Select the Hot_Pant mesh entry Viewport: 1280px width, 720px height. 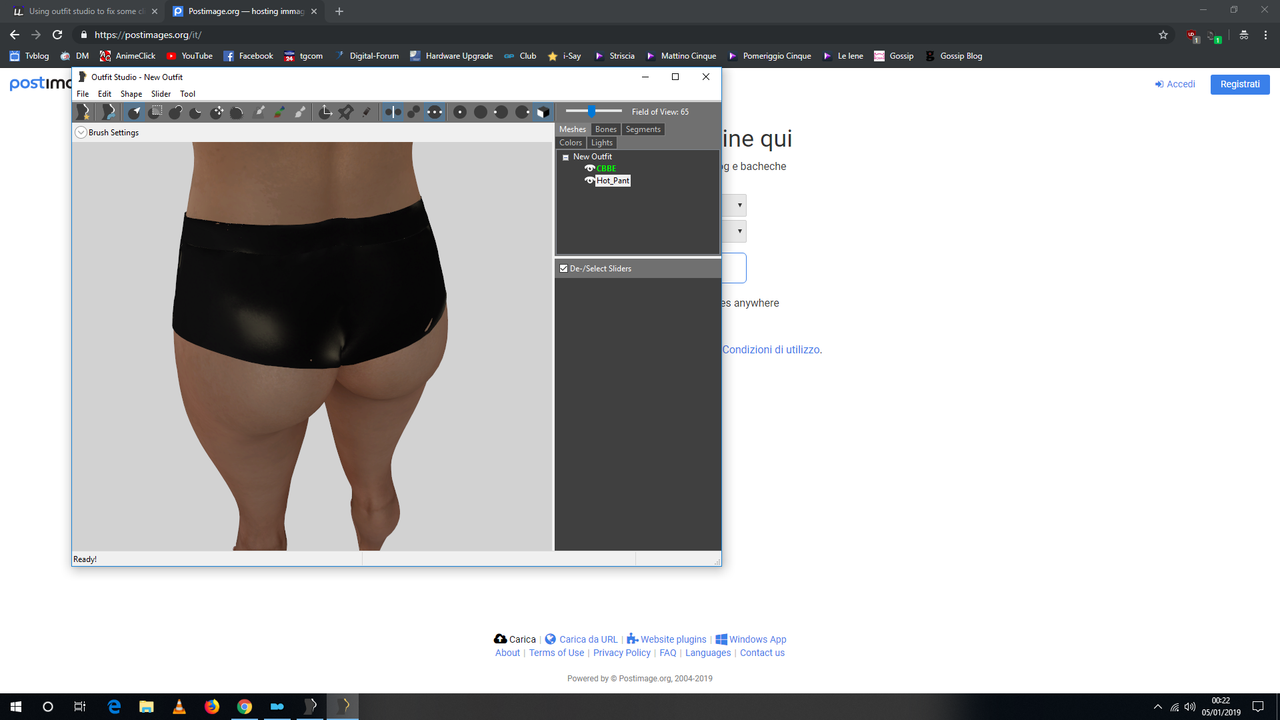point(613,180)
